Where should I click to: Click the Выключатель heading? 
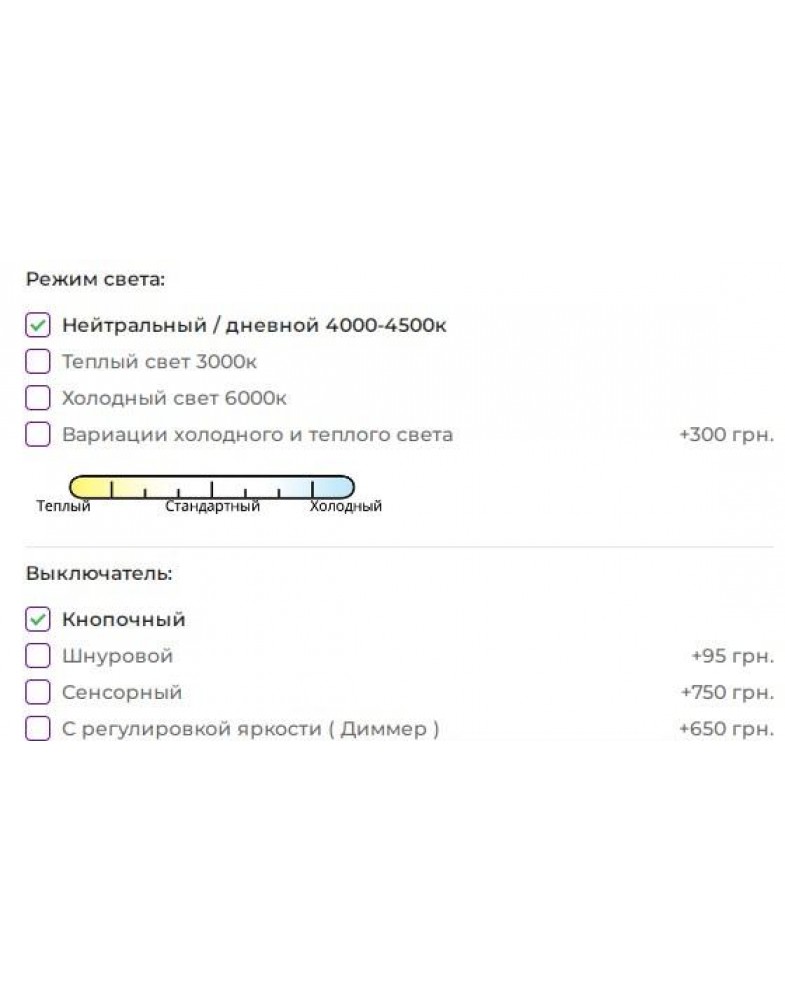[x=99, y=573]
